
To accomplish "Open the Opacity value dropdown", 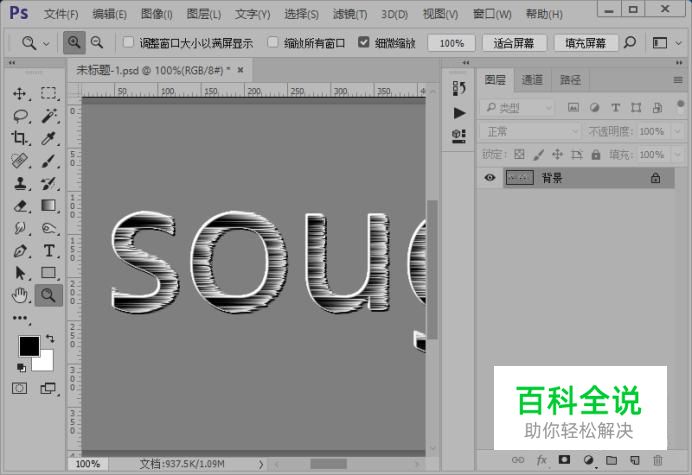I will [677, 131].
